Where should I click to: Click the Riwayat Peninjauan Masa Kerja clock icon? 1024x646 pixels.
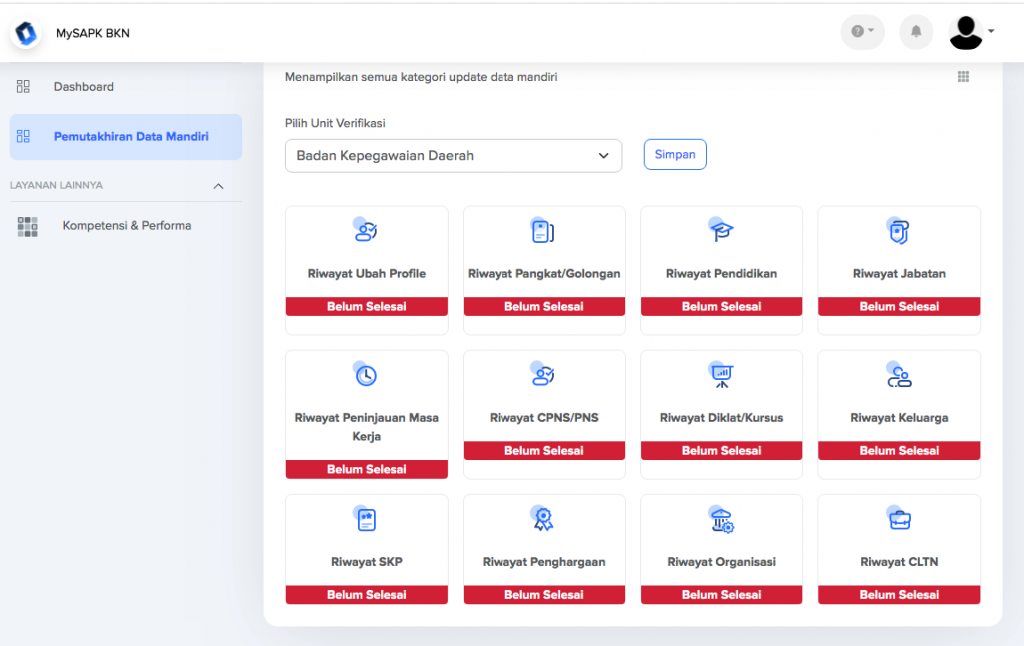[x=366, y=374]
